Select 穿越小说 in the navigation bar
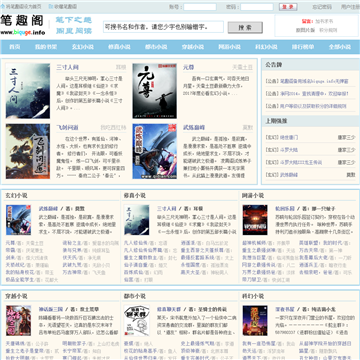The width and height of the screenshot is (360, 360). click(193, 47)
